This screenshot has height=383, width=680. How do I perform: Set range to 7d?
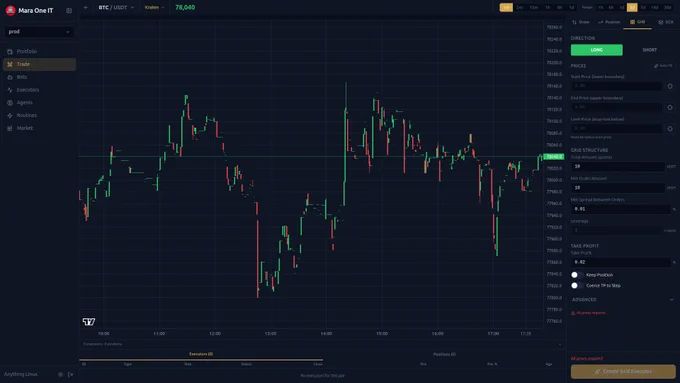643,7
